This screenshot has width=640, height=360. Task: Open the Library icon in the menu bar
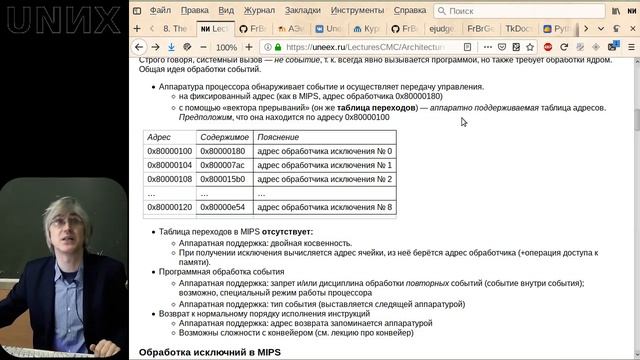pyautogui.click(x=616, y=11)
